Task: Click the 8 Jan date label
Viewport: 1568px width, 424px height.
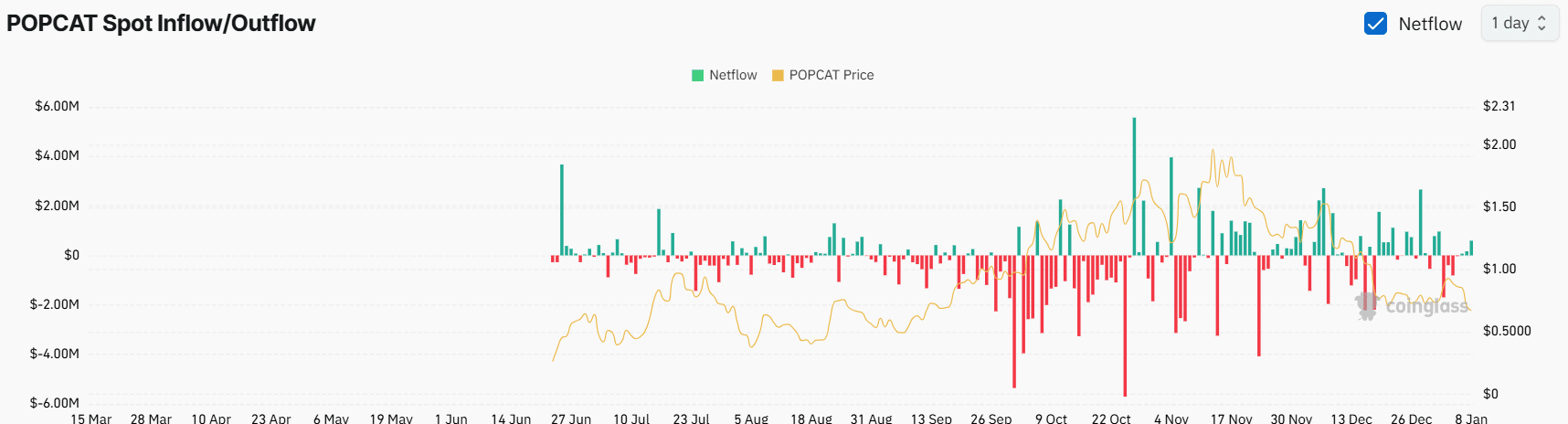Action: click(1471, 418)
